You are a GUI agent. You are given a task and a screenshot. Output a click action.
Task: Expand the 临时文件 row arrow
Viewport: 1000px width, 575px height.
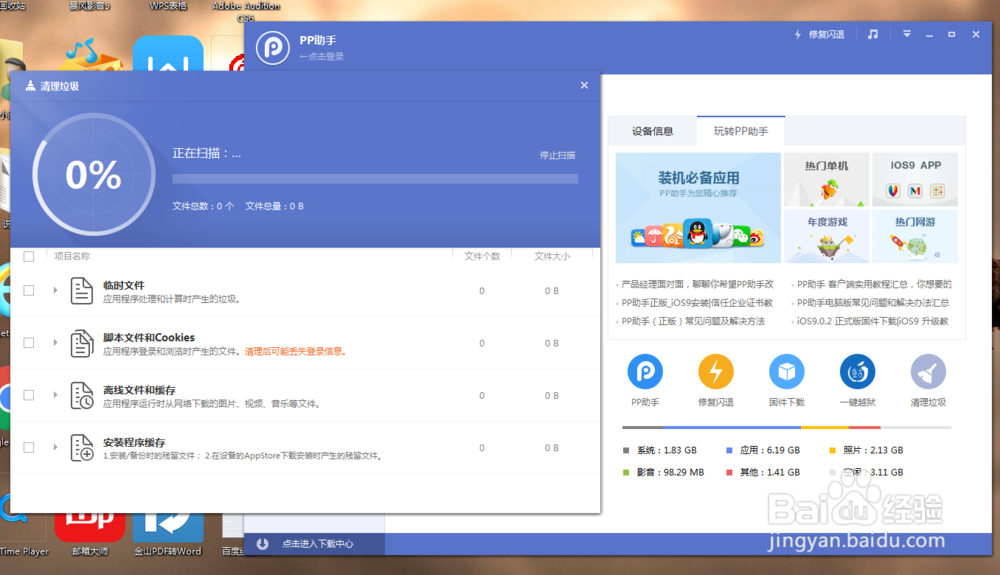click(55, 291)
